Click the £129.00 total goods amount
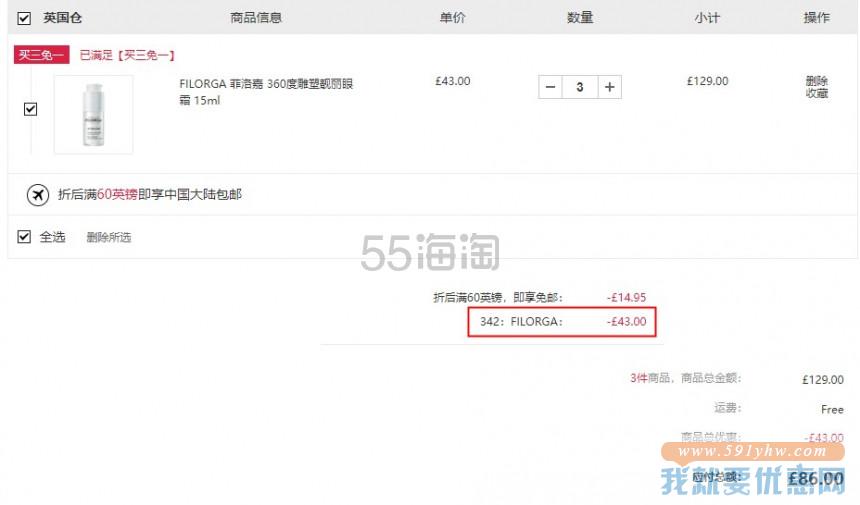The height and width of the screenshot is (505, 860). click(x=823, y=379)
